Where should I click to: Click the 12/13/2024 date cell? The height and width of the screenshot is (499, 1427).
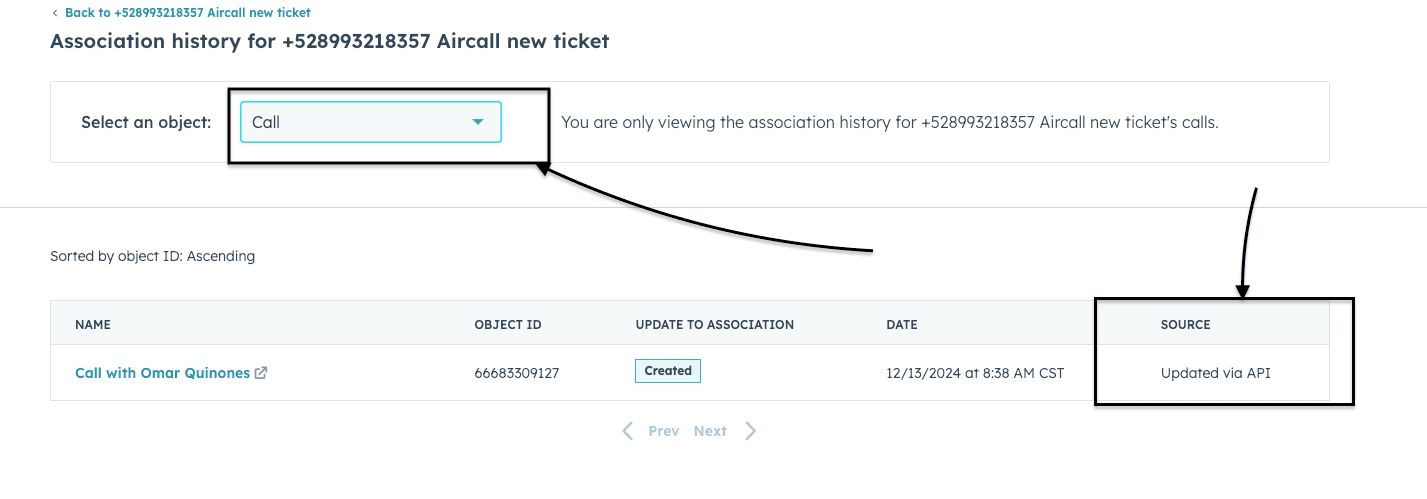point(974,373)
